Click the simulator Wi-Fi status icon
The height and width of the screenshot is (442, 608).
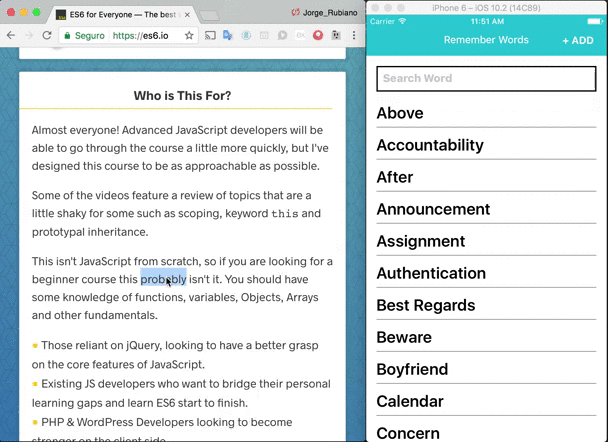(402, 21)
